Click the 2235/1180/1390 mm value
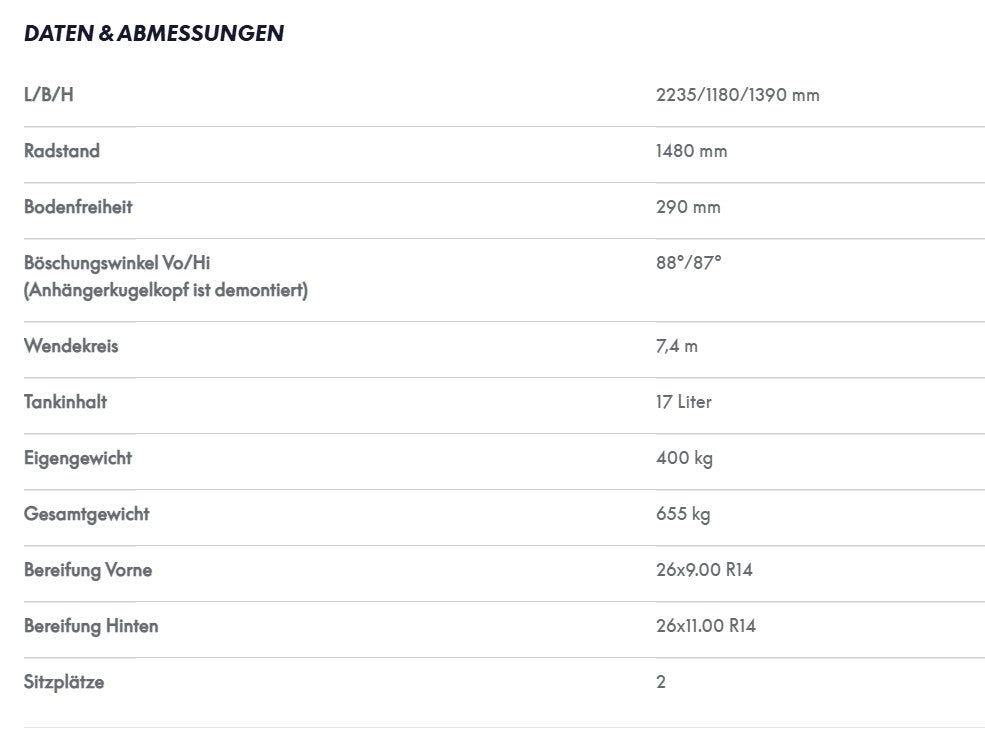Image resolution: width=985 pixels, height=744 pixels. [737, 94]
